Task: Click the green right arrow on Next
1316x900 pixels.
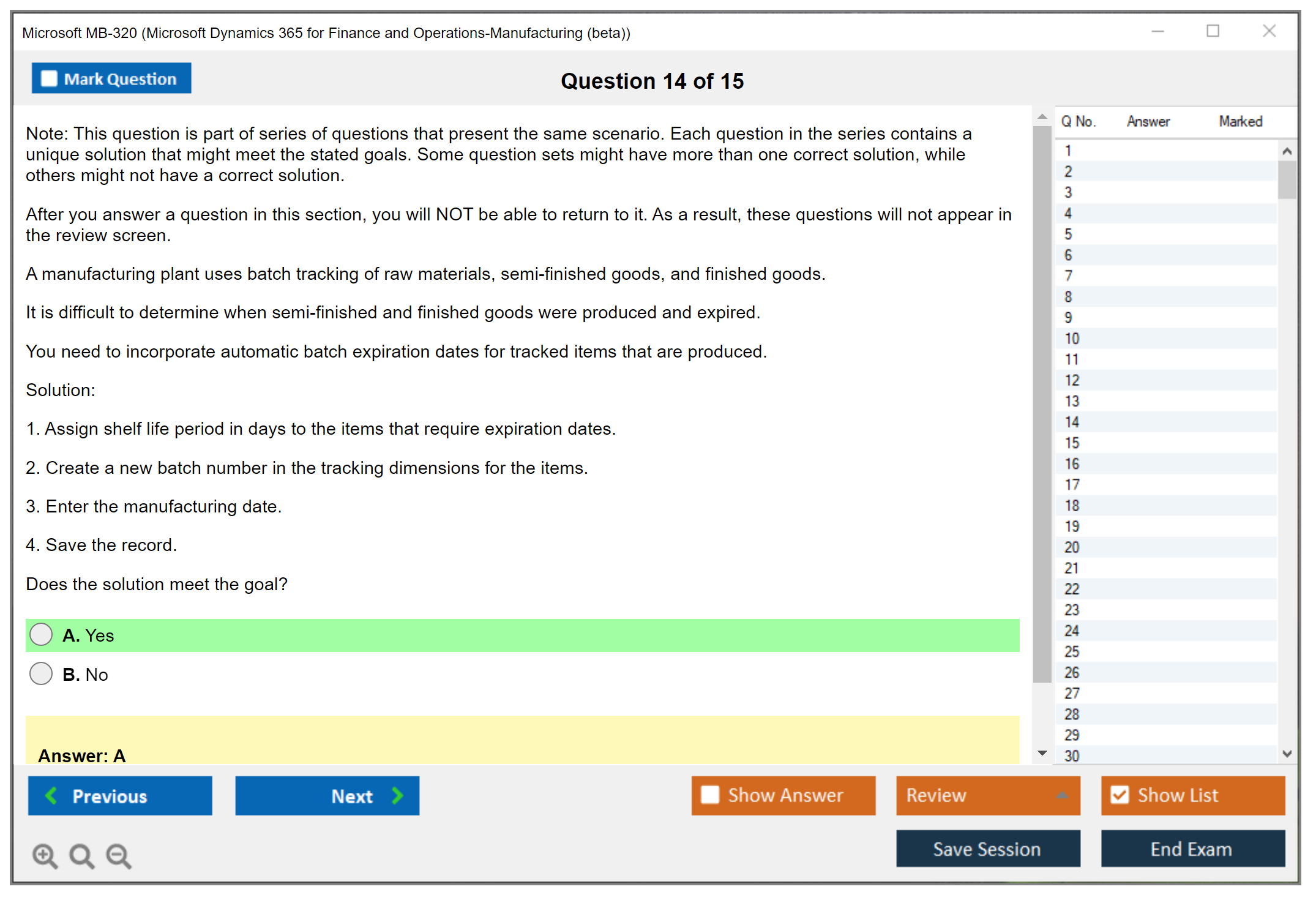Action: pyautogui.click(x=397, y=795)
